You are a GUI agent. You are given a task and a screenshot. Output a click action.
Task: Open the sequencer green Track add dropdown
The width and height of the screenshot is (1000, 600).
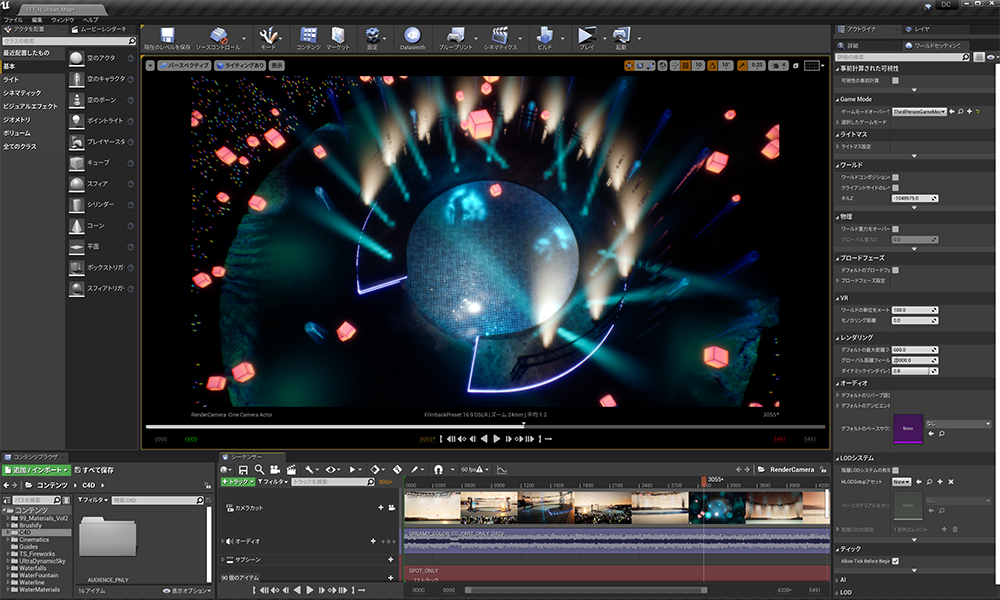pos(237,481)
